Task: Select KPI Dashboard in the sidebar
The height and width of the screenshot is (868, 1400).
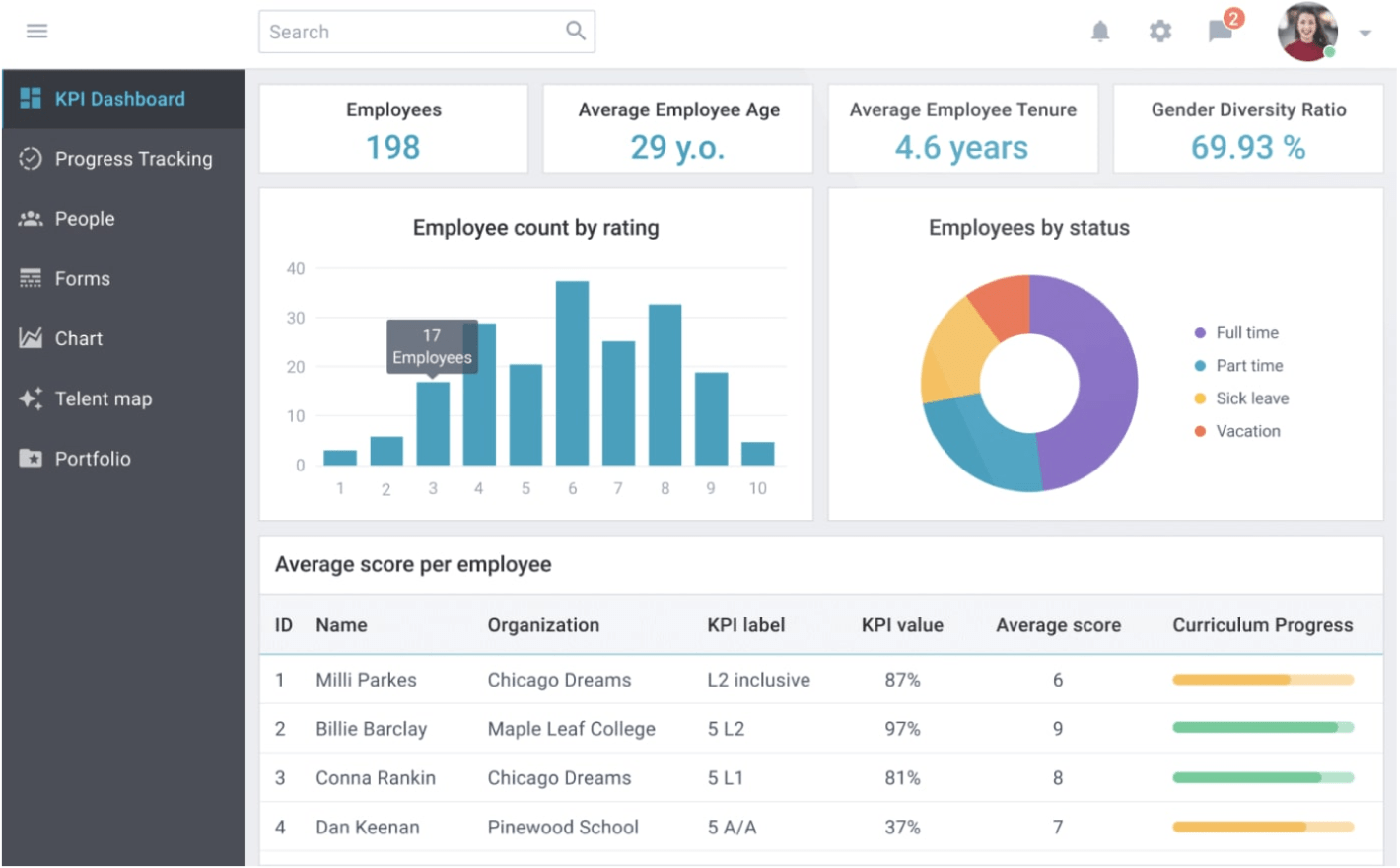Action: click(119, 99)
